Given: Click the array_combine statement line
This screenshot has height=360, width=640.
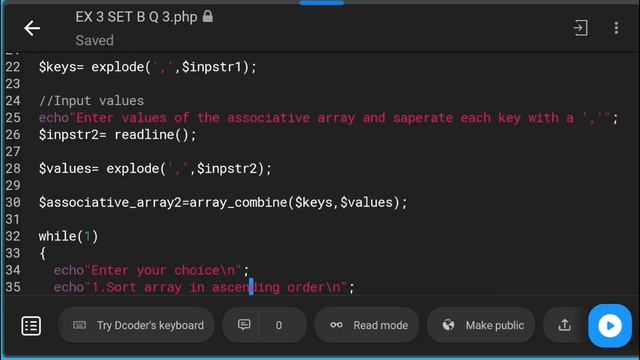Looking at the screenshot, I should (223, 202).
